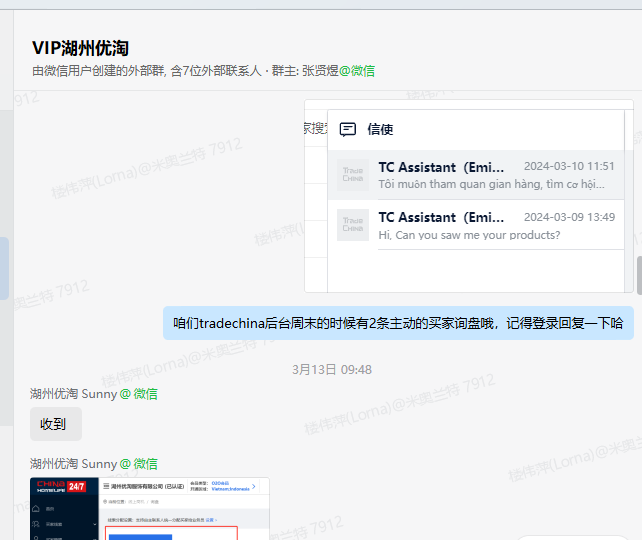
Task: Click the 'Tôi muôn tham quan gian hàng' text
Action: [x=491, y=184]
